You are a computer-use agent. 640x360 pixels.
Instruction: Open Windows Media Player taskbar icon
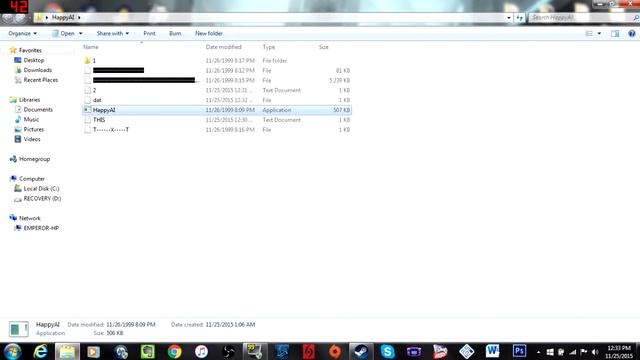[93, 351]
